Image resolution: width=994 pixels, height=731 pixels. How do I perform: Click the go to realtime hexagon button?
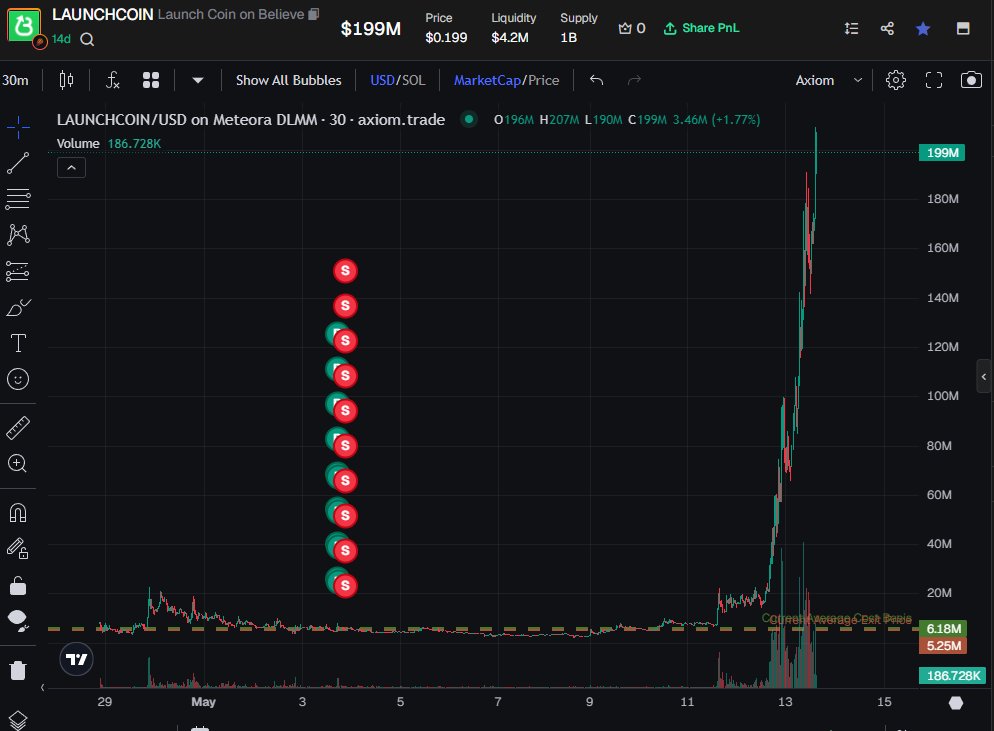[956, 702]
